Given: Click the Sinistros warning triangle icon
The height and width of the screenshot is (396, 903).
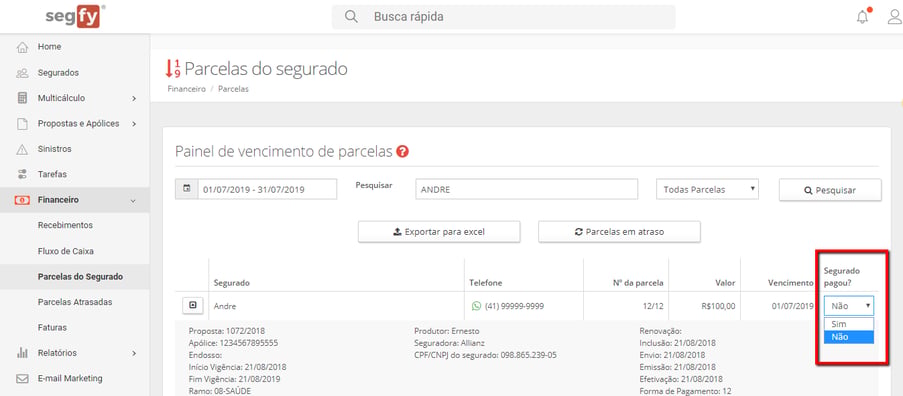Looking at the screenshot, I should (22, 149).
